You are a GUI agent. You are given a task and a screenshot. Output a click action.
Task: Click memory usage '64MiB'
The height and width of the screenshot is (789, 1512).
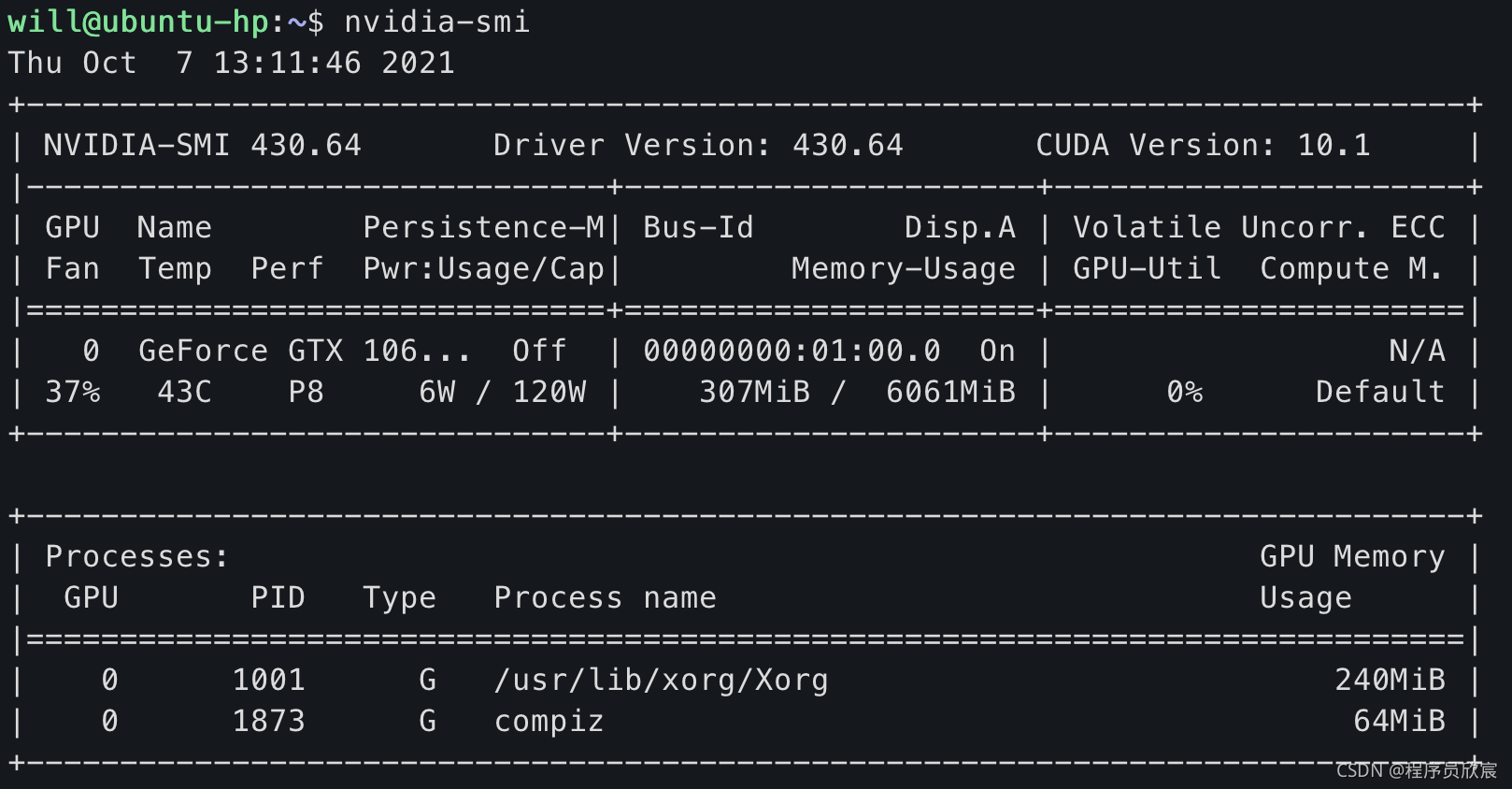(1399, 721)
